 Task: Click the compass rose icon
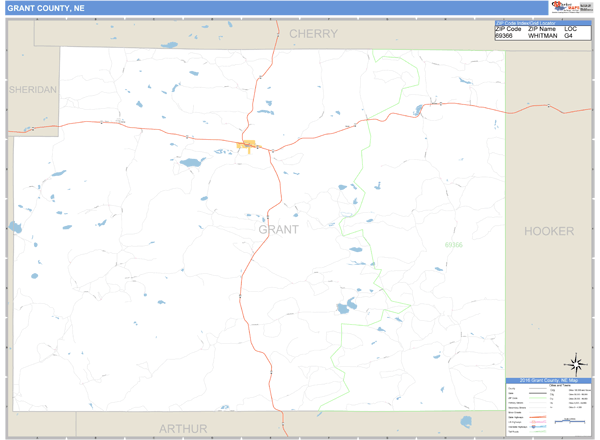click(575, 364)
